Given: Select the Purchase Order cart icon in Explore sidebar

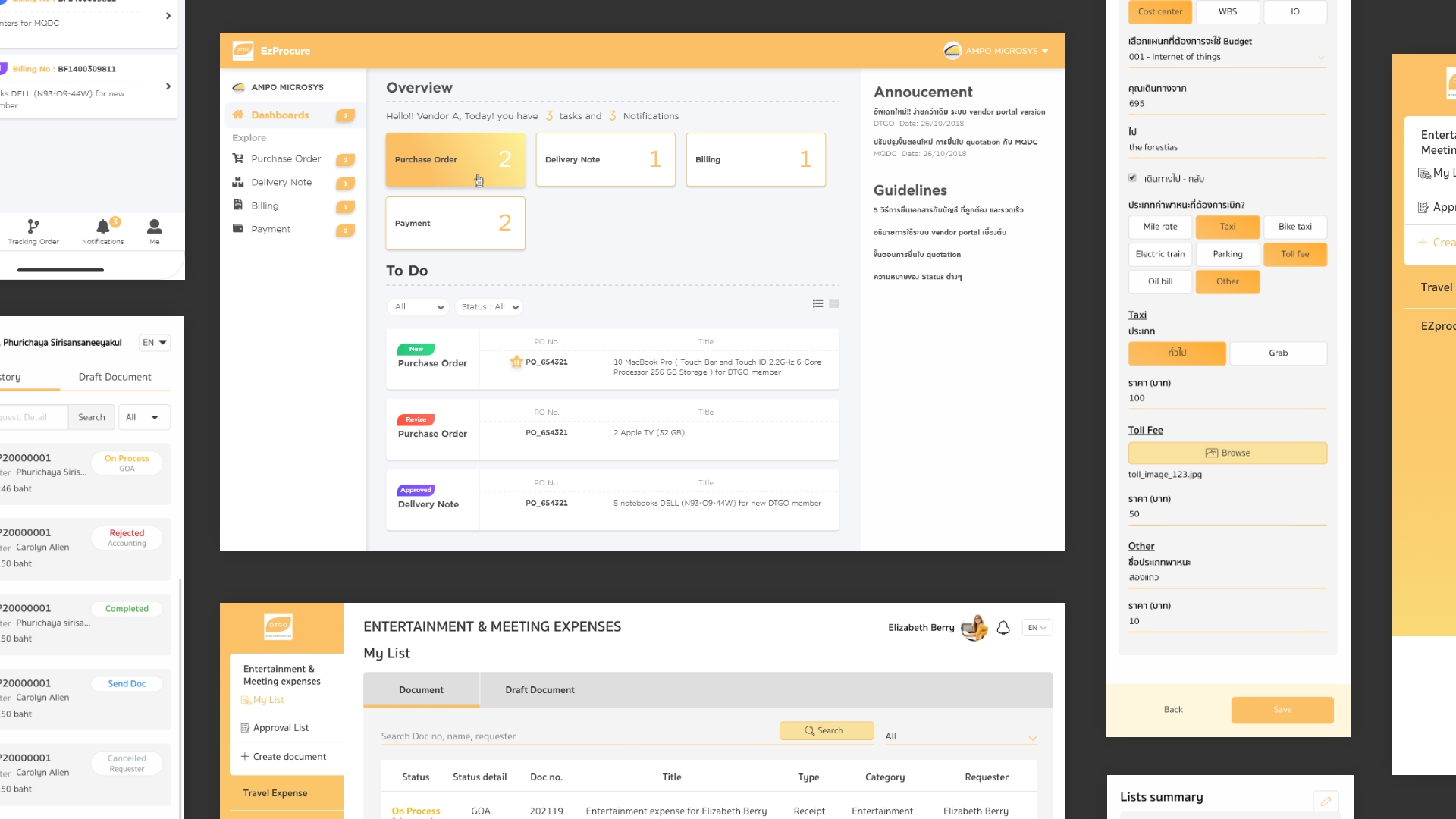Looking at the screenshot, I should coord(237,158).
